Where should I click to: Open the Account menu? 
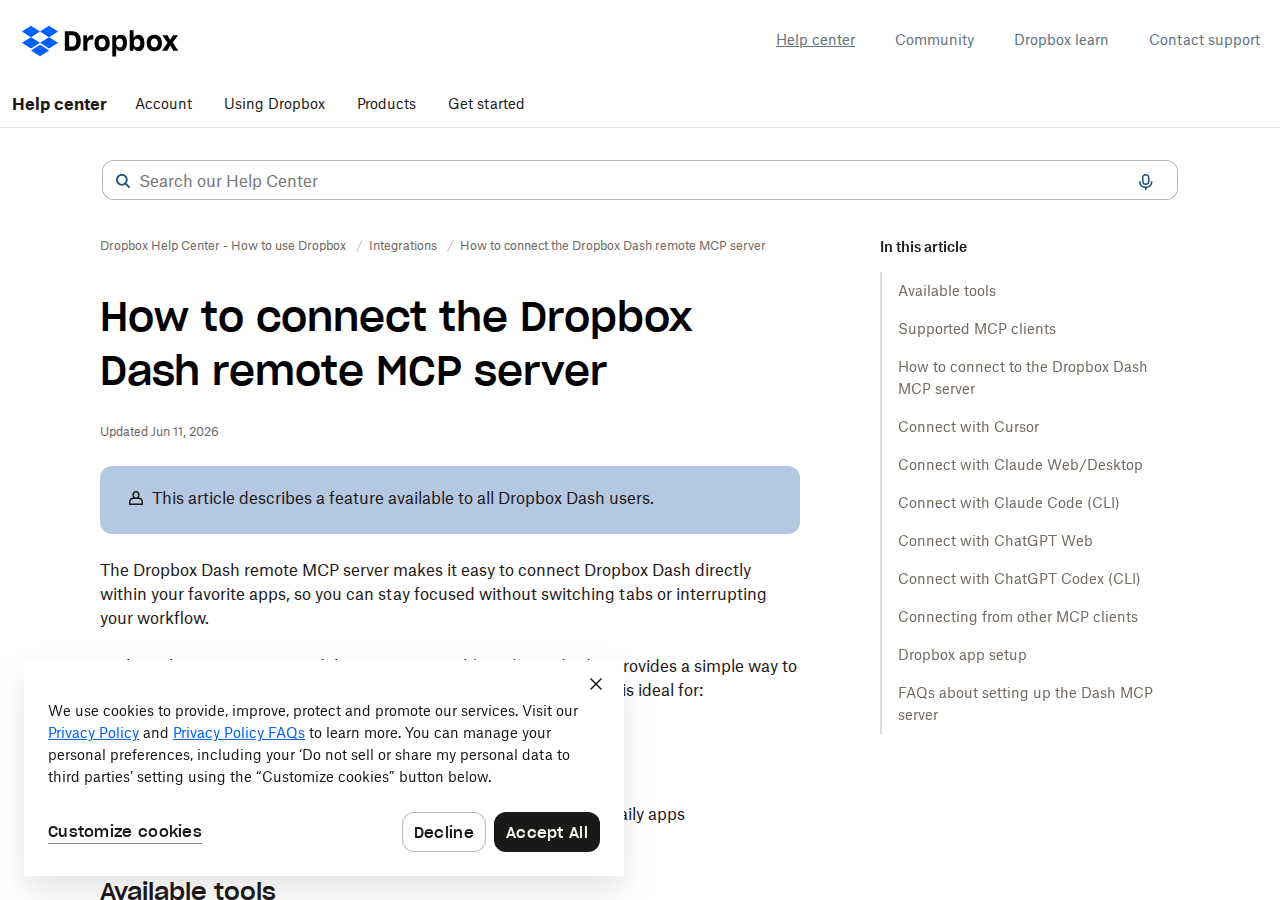pyautogui.click(x=164, y=104)
